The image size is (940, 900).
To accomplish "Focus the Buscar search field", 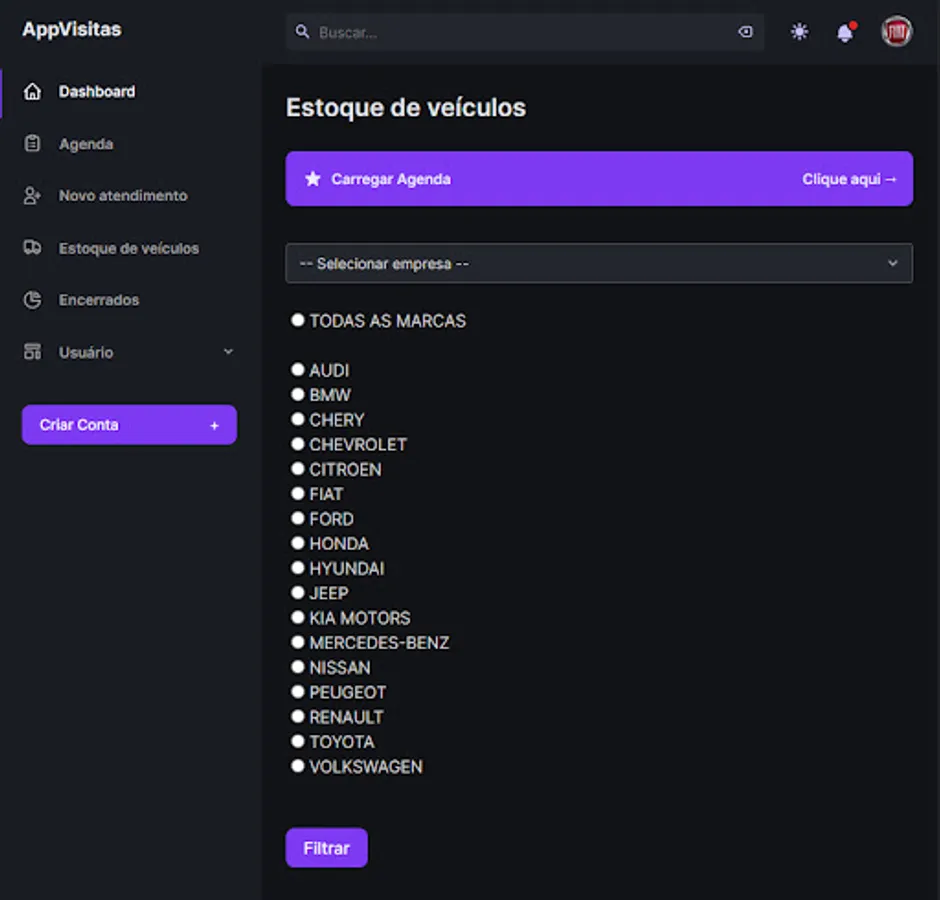I will (520, 33).
